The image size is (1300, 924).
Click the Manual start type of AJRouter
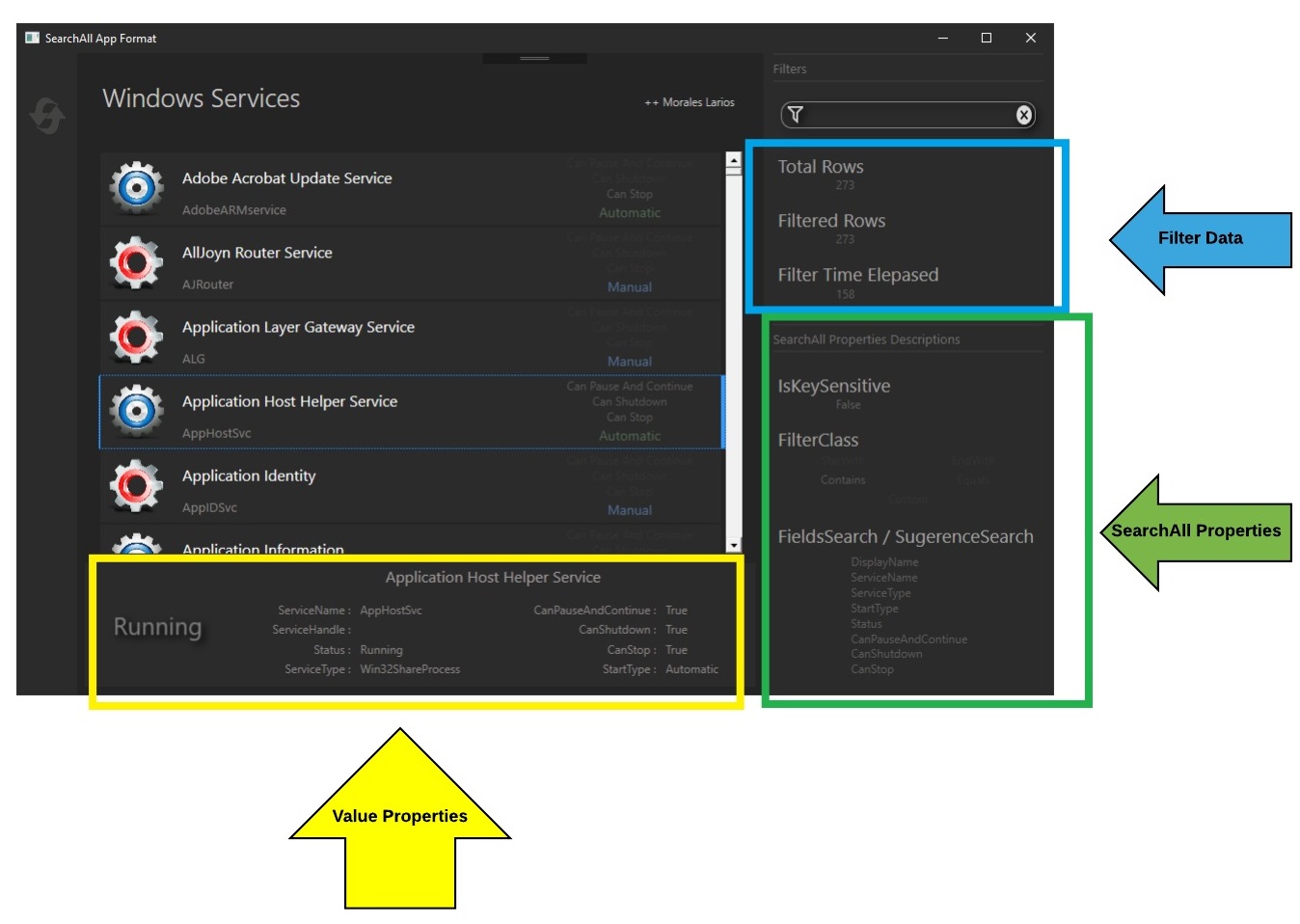[x=630, y=286]
